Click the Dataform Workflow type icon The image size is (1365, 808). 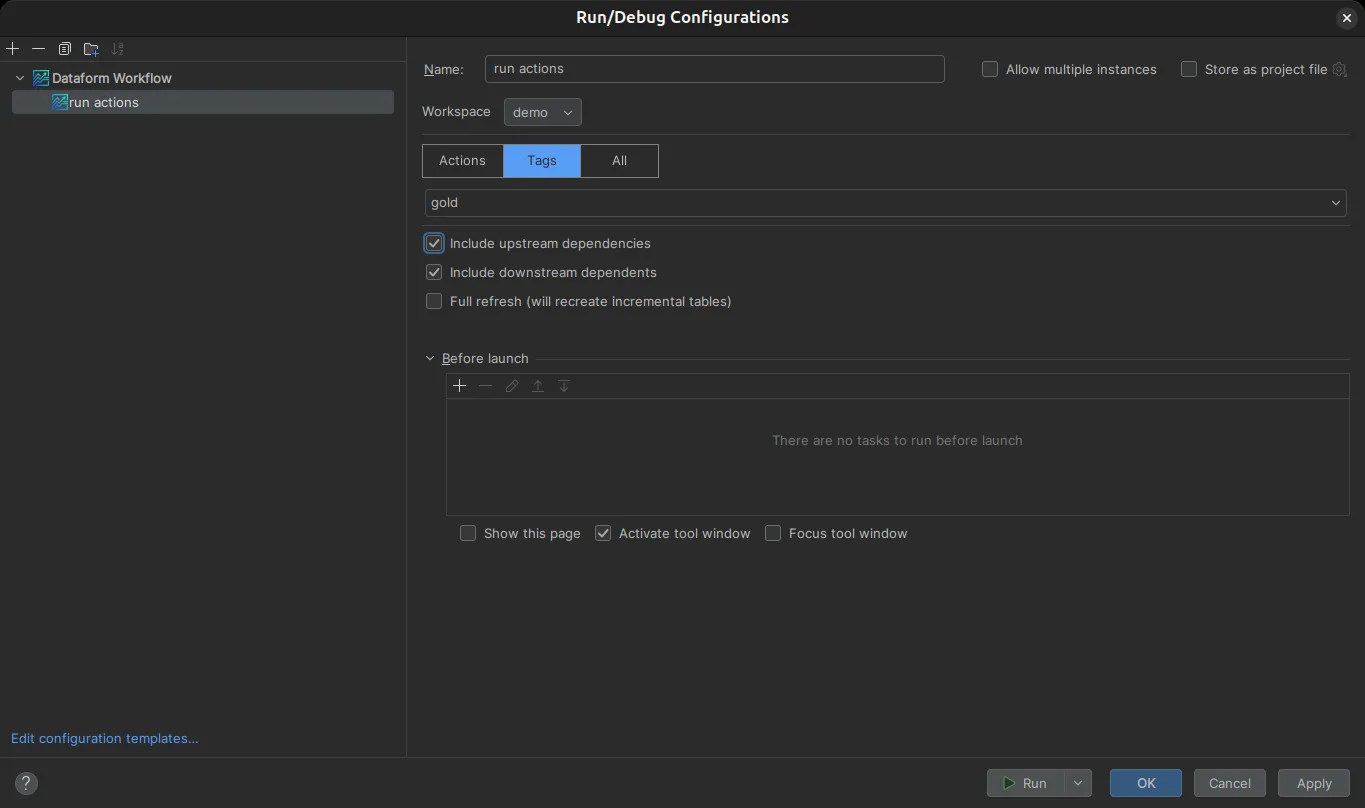click(x=41, y=78)
